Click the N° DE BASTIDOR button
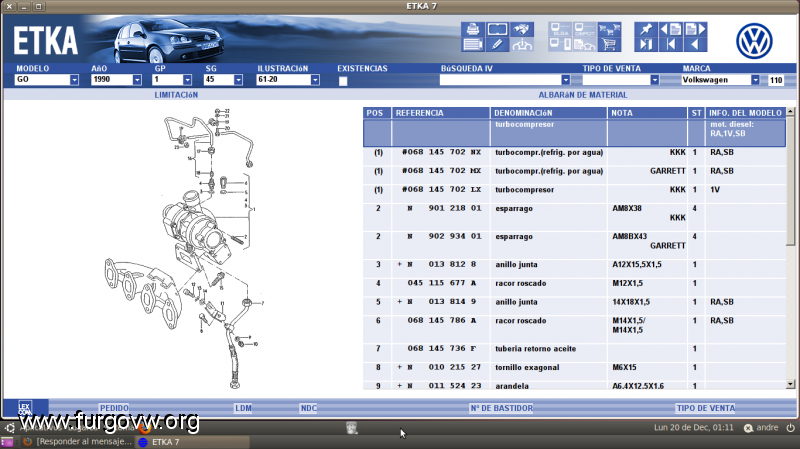Screen dimensions: 800x449 click(501, 408)
